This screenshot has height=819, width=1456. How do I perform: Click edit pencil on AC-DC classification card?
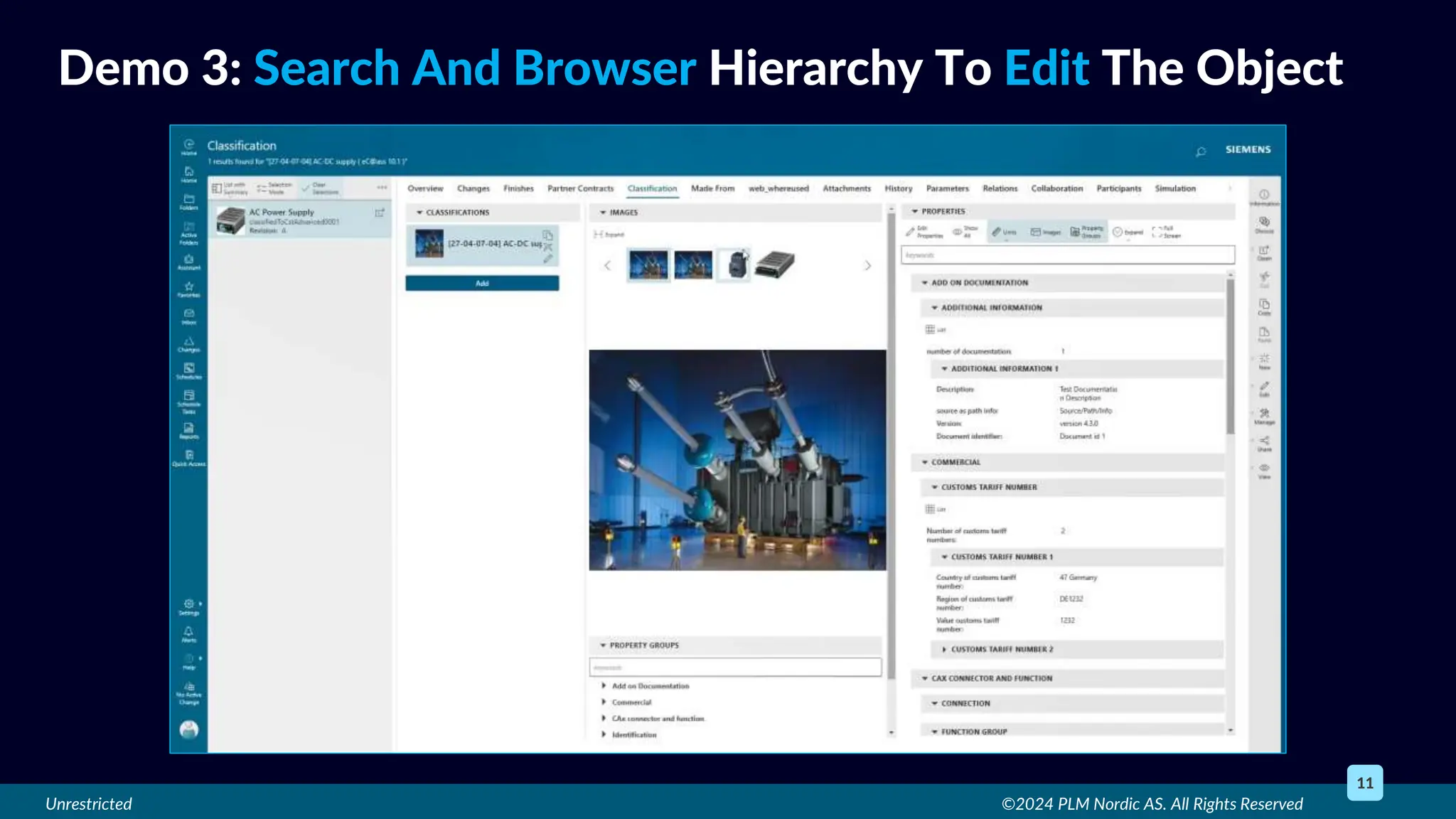coord(547,259)
